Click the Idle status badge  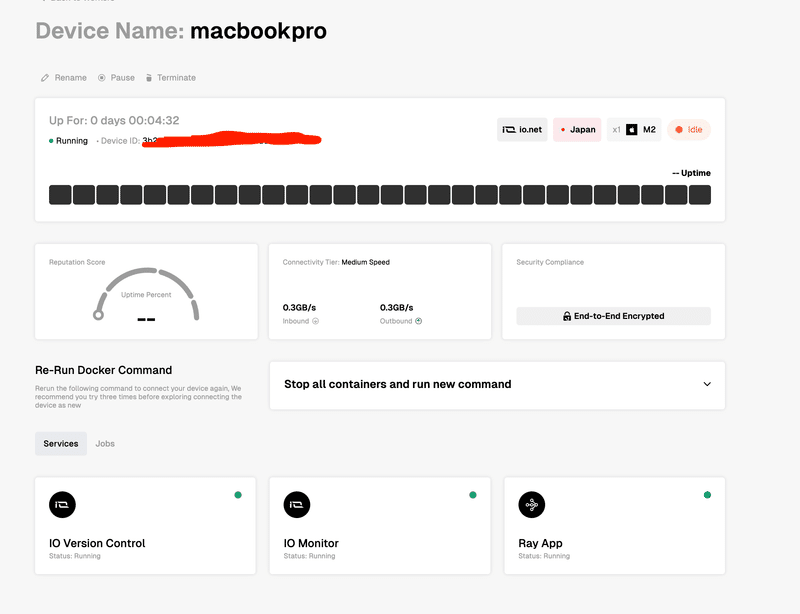[689, 130]
